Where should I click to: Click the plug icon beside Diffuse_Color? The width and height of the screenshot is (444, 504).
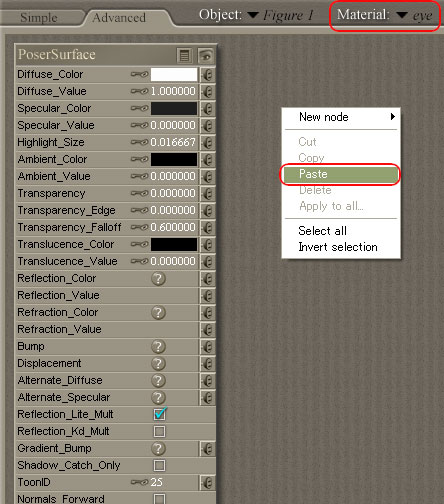pos(208,75)
